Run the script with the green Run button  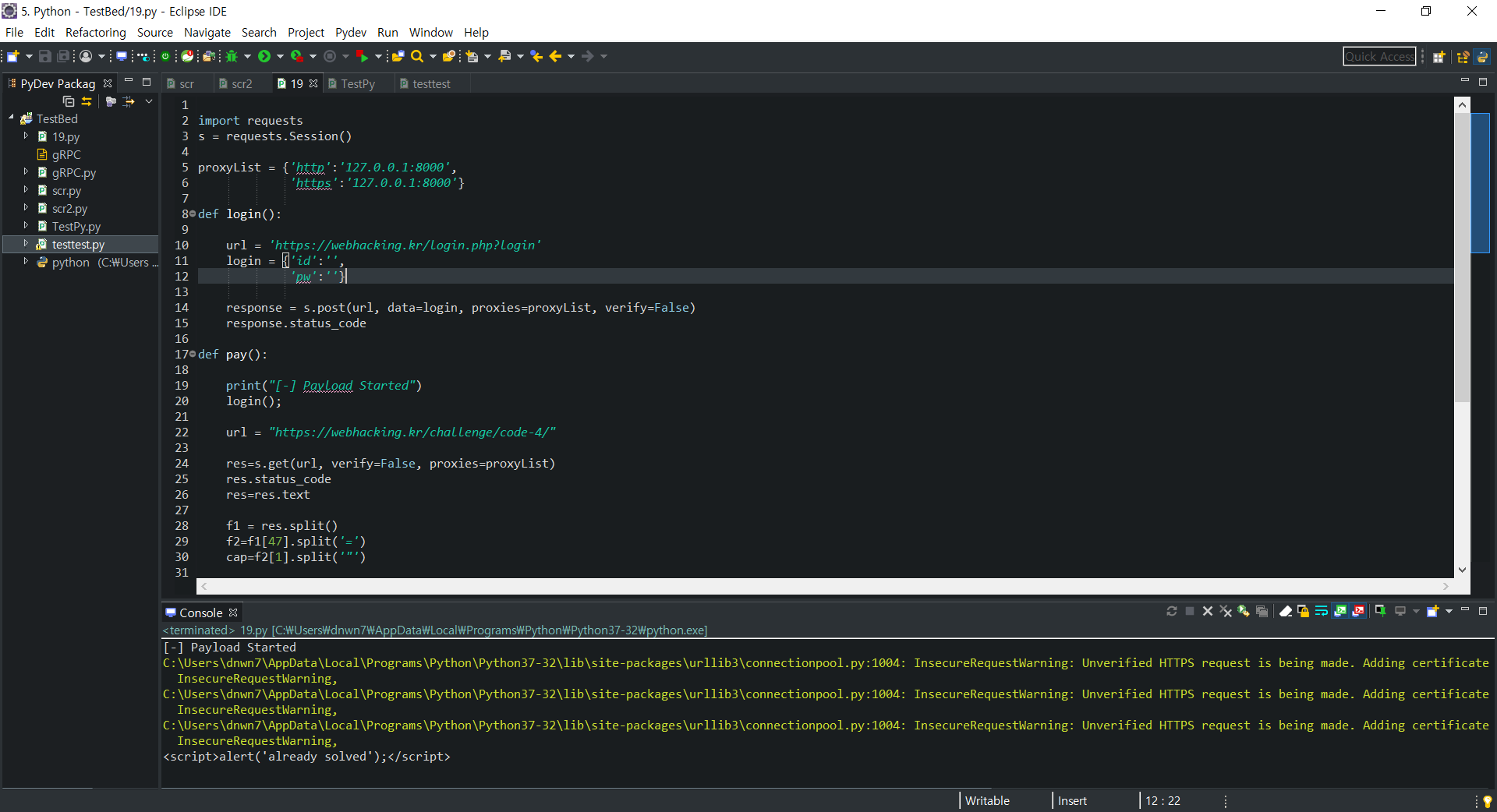click(x=264, y=56)
